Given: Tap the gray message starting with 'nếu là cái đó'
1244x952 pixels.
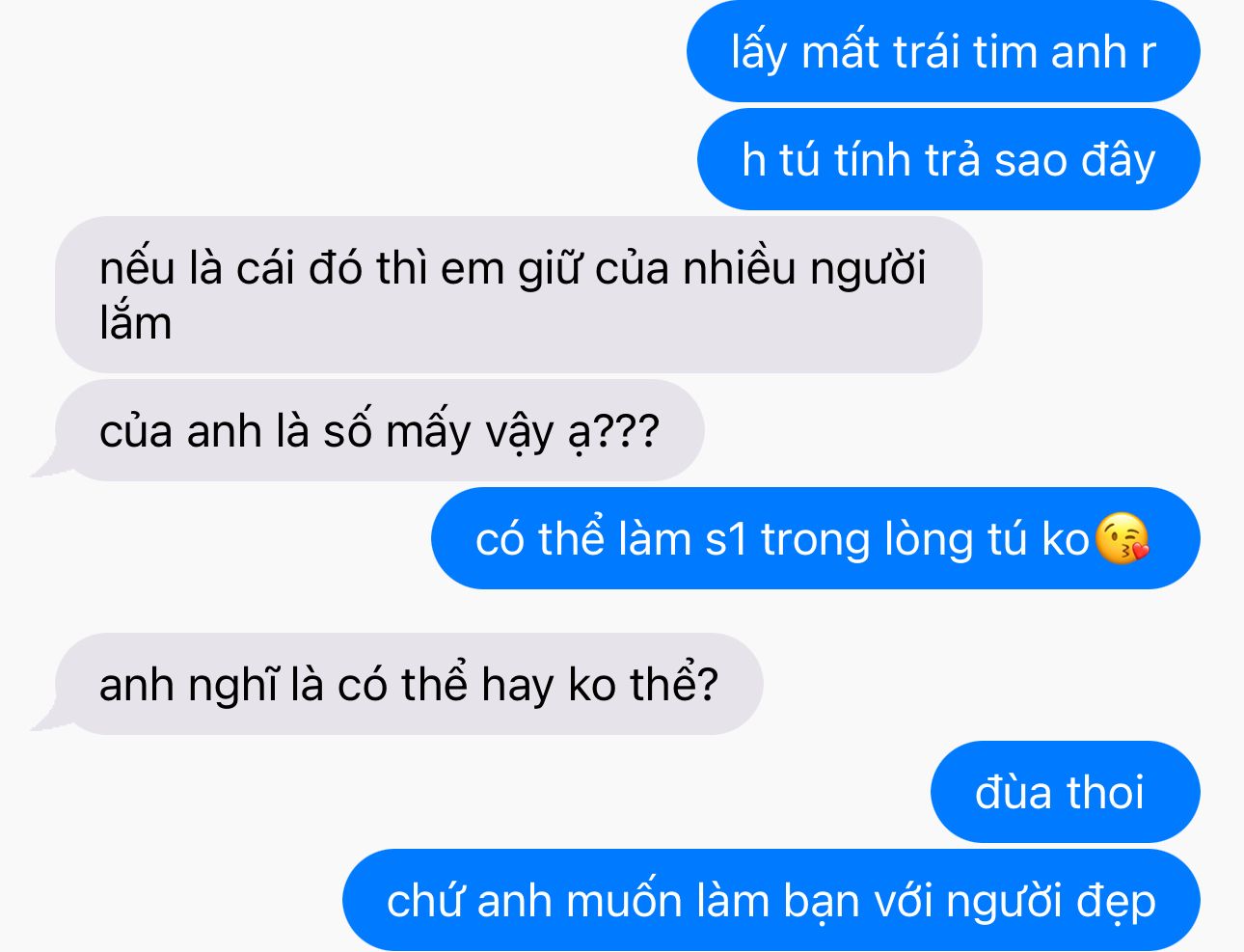Looking at the screenshot, I should (519, 295).
